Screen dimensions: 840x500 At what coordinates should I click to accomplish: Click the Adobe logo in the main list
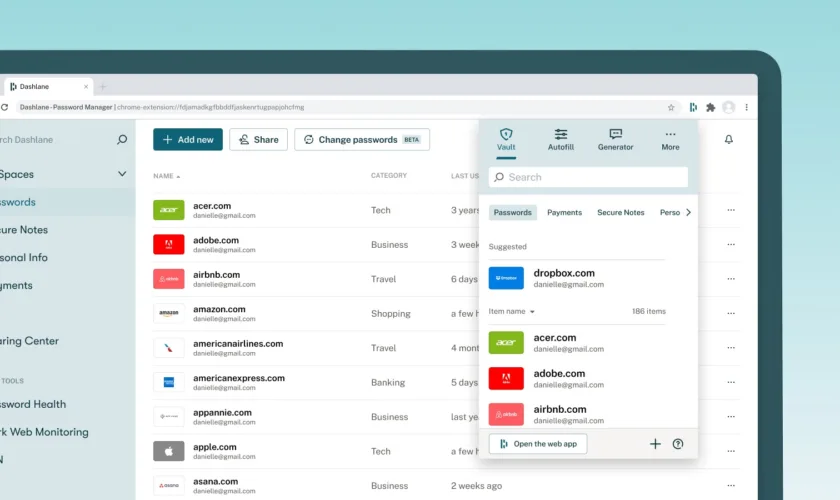click(x=169, y=244)
